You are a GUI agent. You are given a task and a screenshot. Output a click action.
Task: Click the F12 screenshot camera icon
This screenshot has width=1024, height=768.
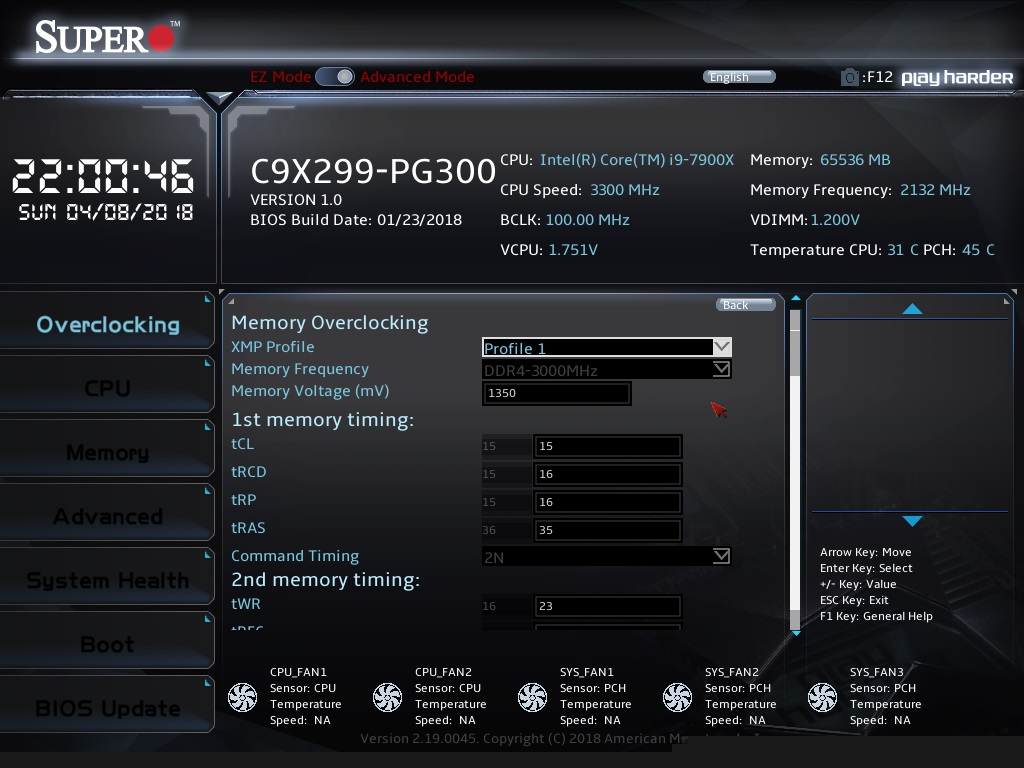click(x=849, y=77)
